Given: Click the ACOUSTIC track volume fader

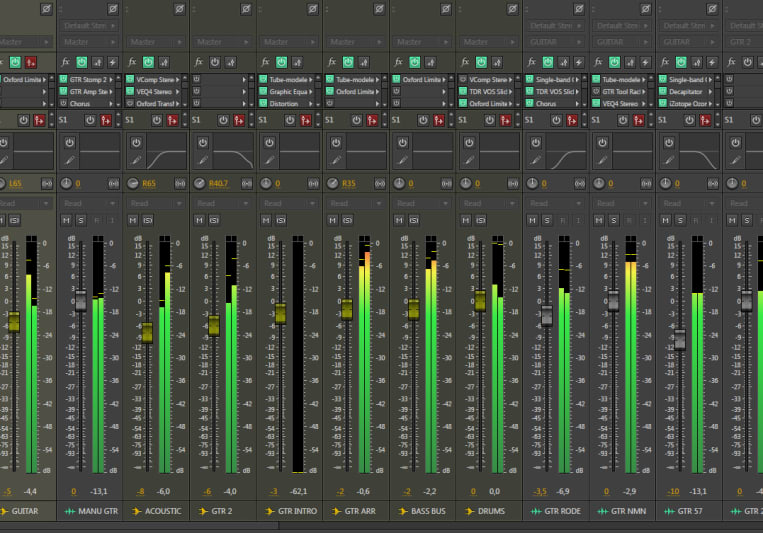Looking at the screenshot, I should (147, 333).
